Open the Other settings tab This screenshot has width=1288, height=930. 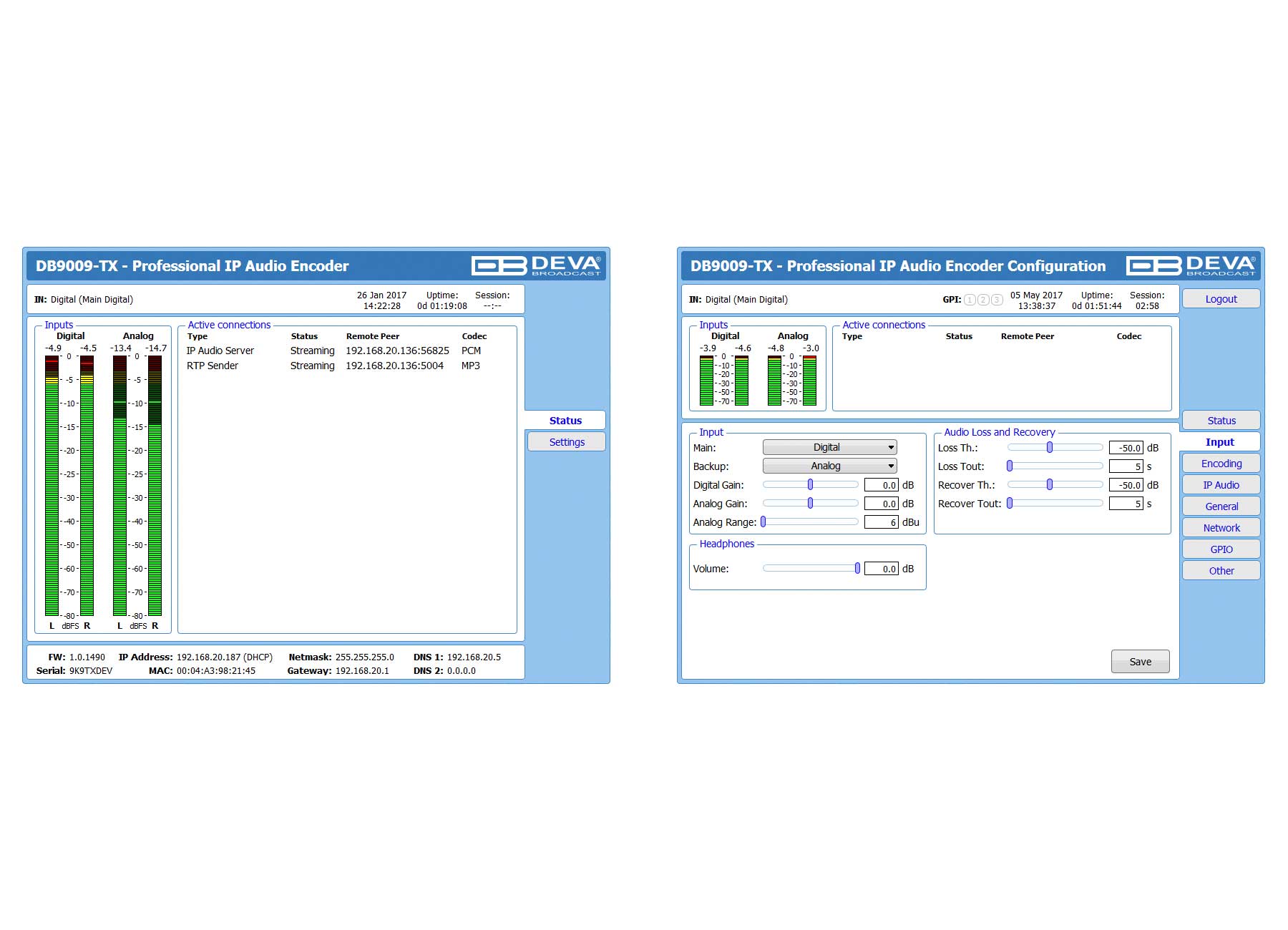(1221, 571)
